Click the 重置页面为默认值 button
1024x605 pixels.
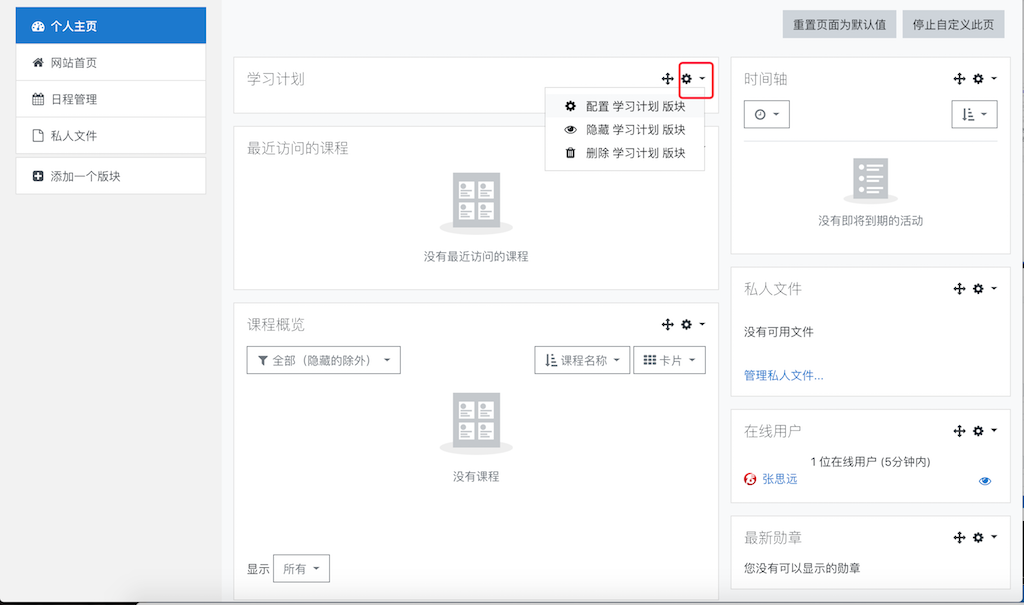[x=839, y=25]
